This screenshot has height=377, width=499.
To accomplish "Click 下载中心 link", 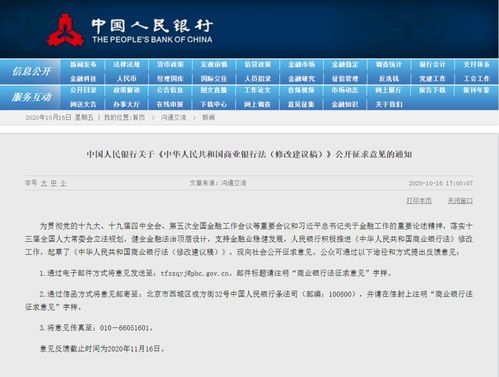I will coord(214,104).
